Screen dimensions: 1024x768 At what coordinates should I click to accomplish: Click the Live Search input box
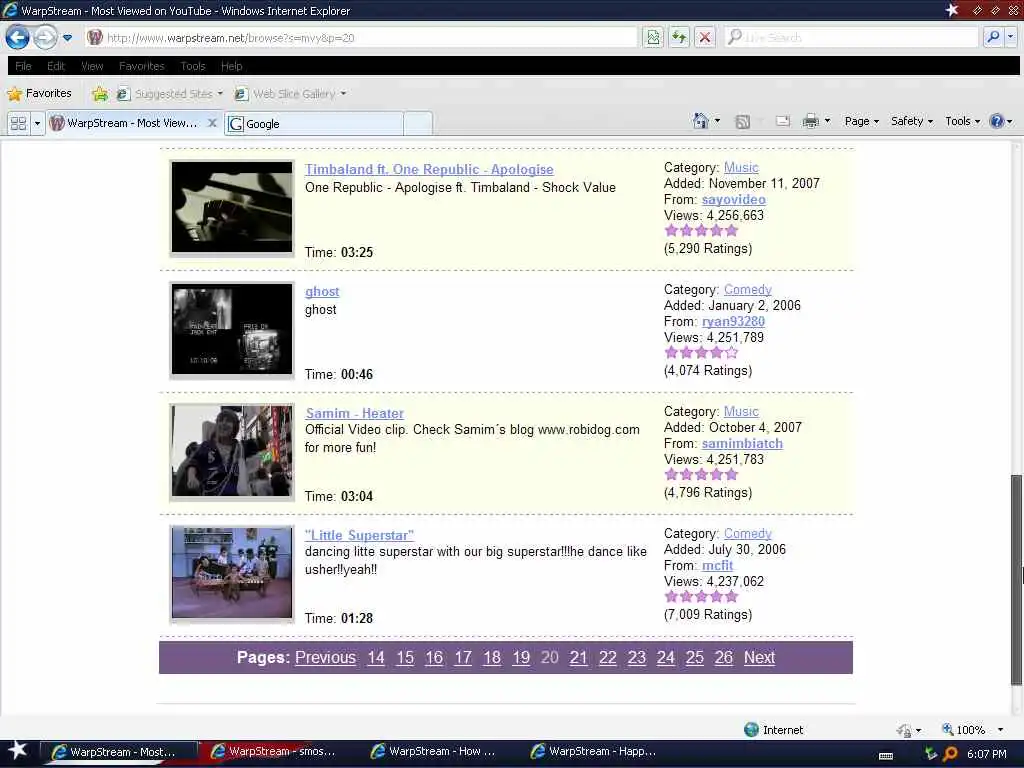[x=851, y=37]
